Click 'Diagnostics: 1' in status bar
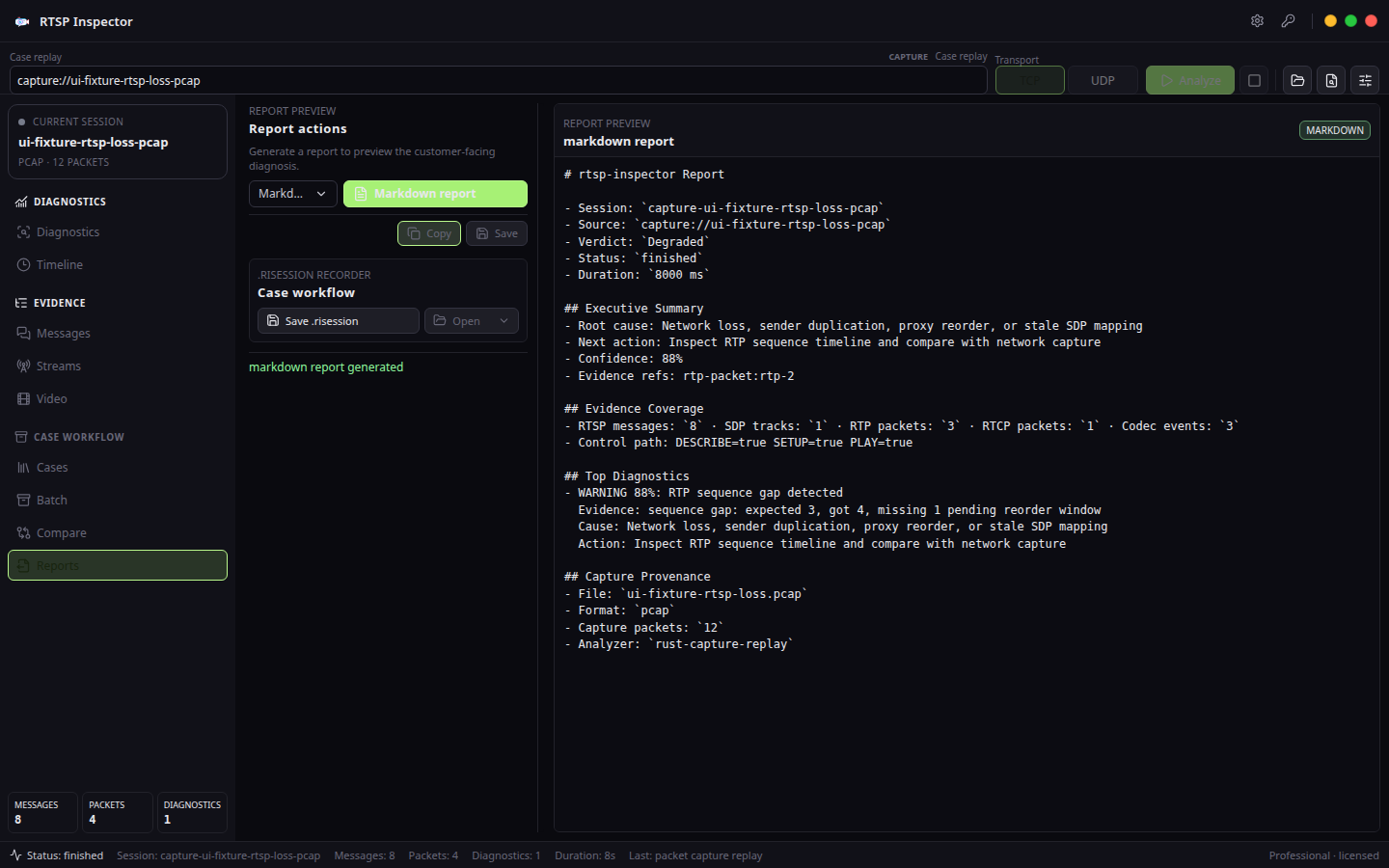1389x868 pixels. (506, 855)
